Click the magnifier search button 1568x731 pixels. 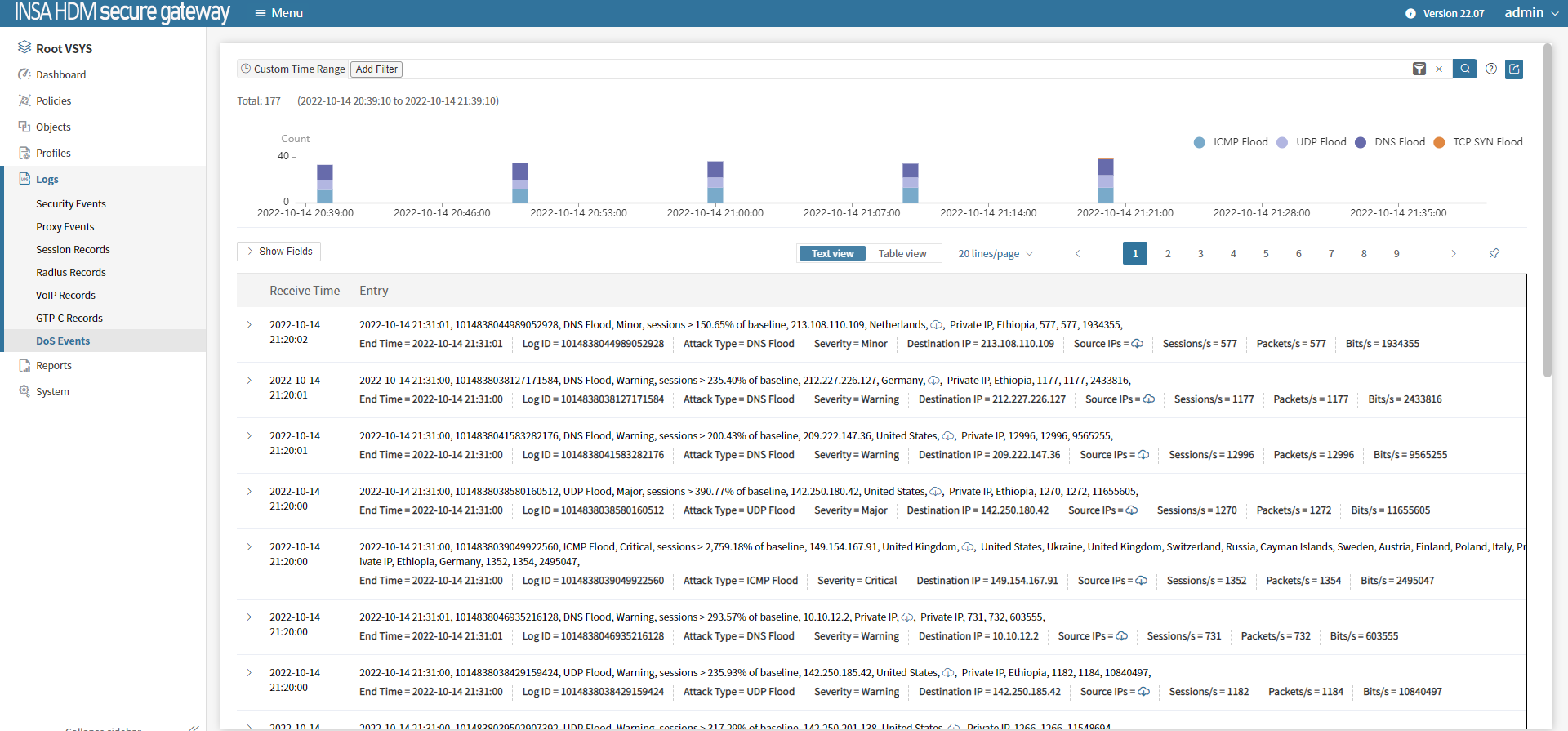(x=1465, y=69)
